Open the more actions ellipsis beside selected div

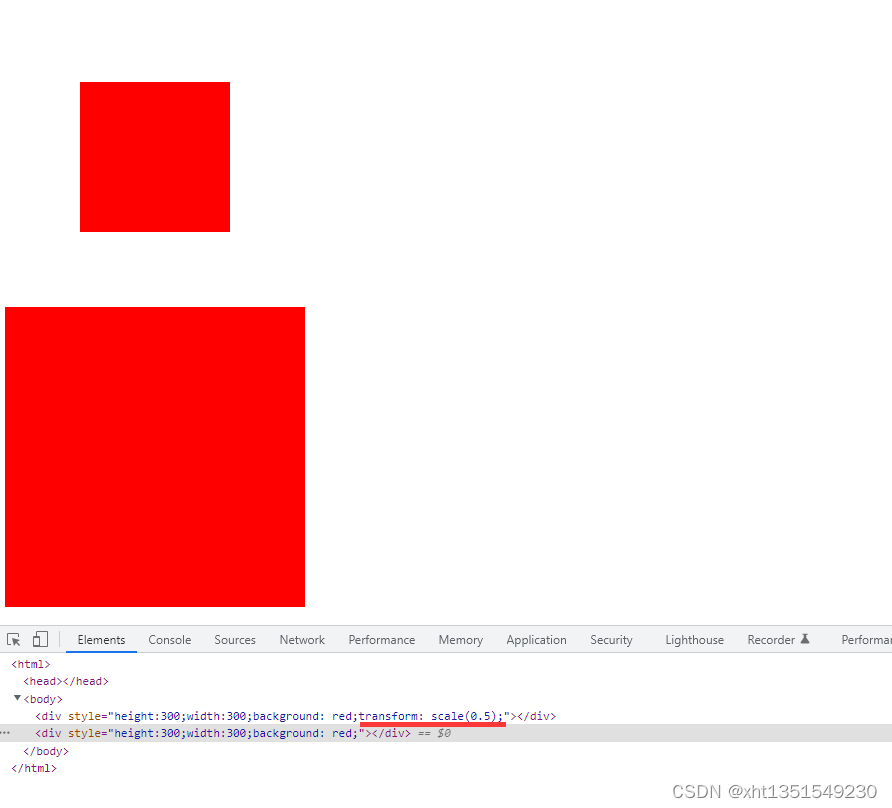pyautogui.click(x=5, y=733)
